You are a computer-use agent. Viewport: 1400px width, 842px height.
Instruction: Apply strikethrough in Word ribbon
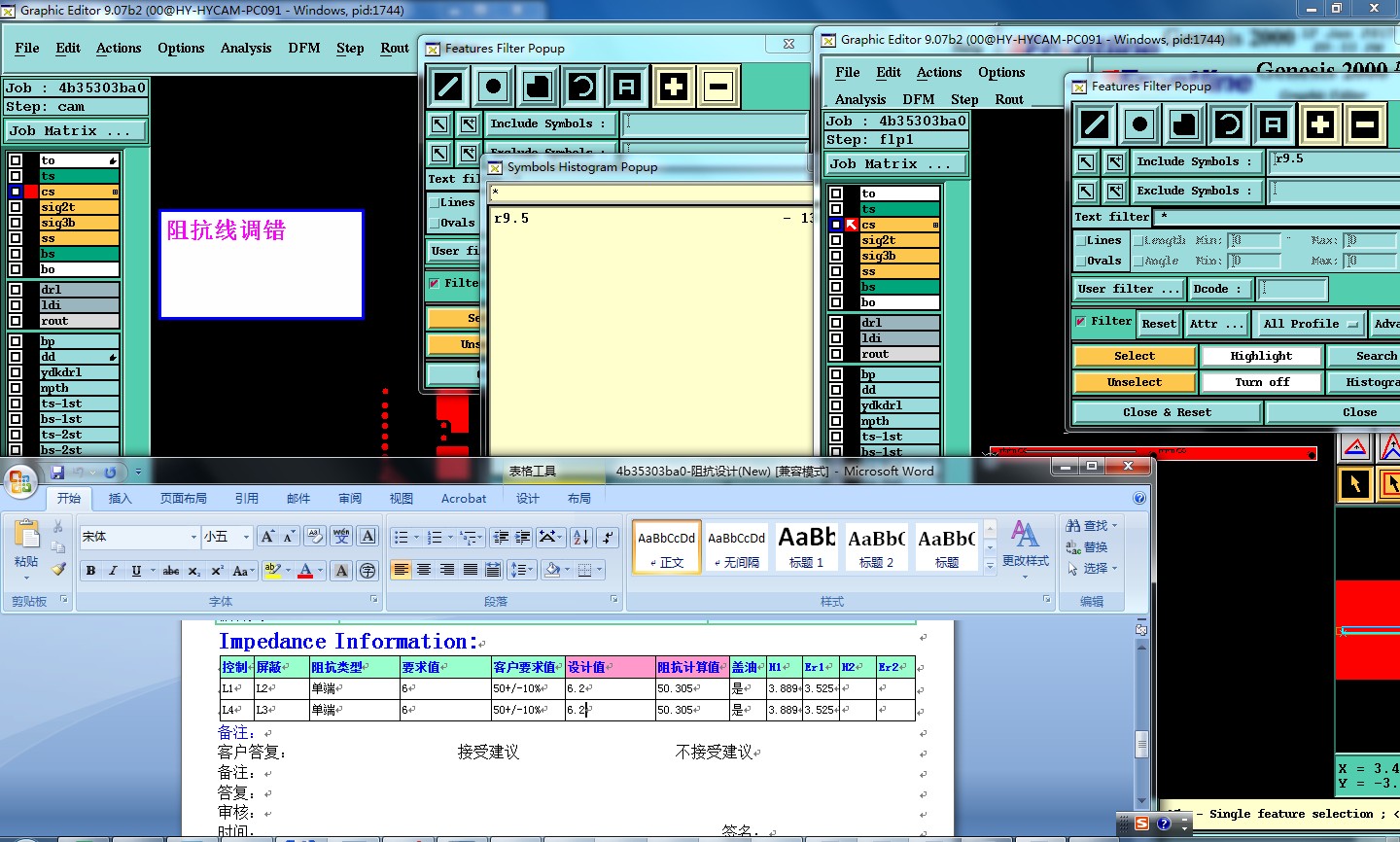171,571
